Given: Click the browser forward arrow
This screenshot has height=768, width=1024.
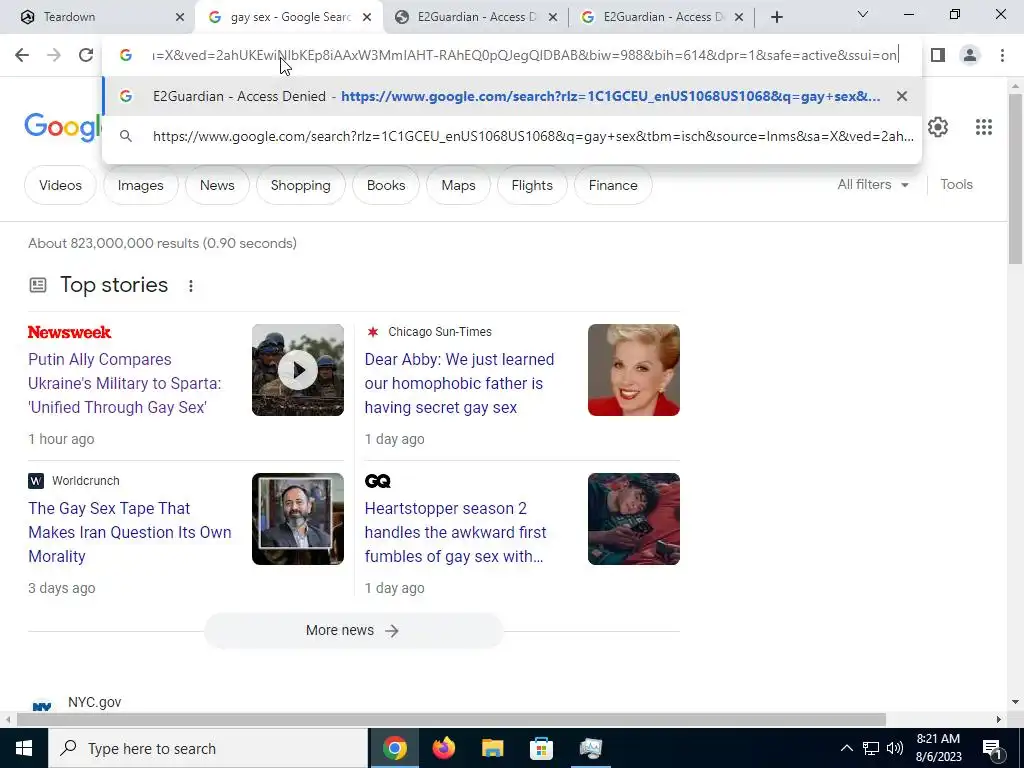Looking at the screenshot, I should pos(54,55).
